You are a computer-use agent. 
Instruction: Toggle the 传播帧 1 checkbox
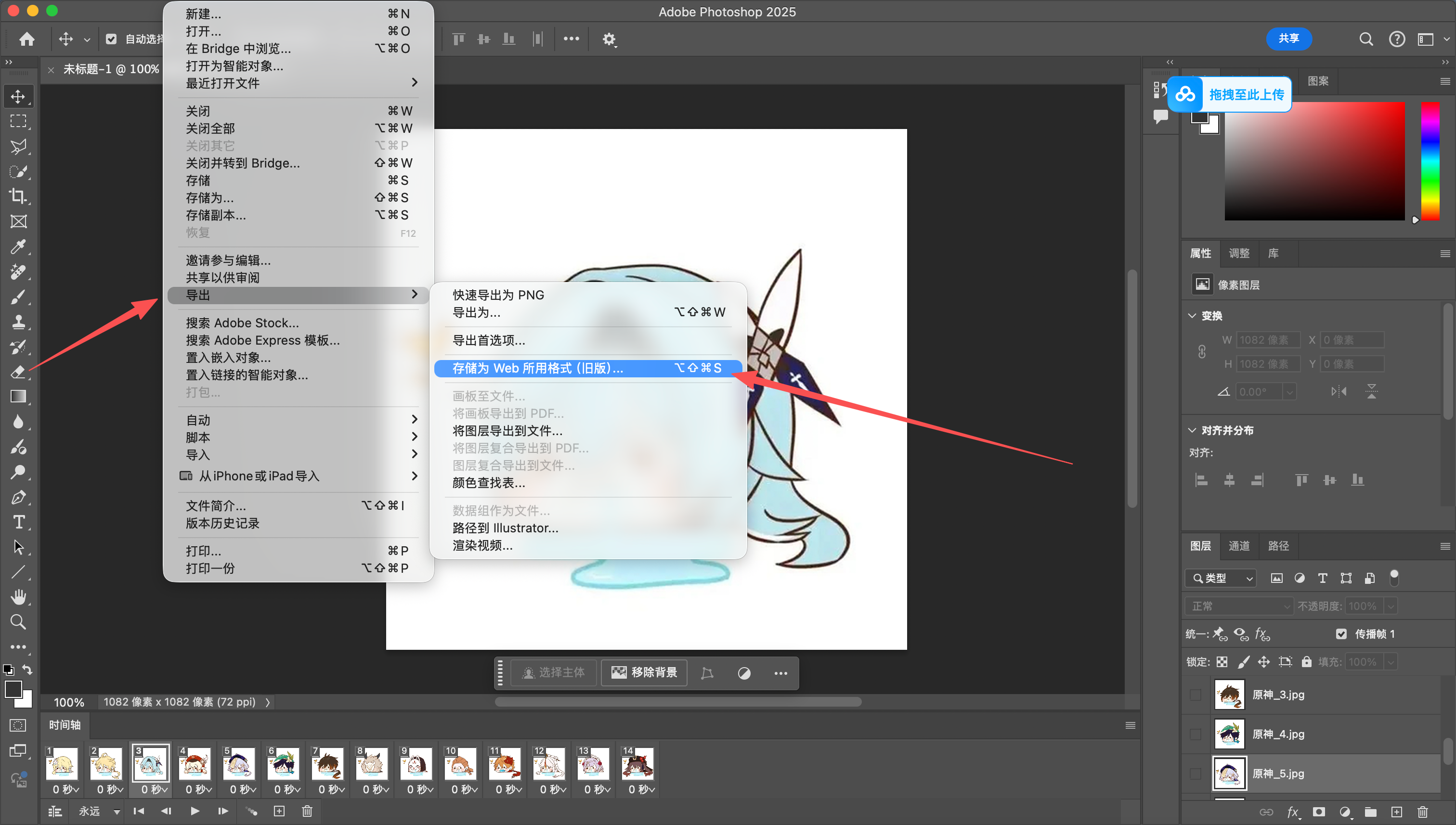pos(1341,633)
